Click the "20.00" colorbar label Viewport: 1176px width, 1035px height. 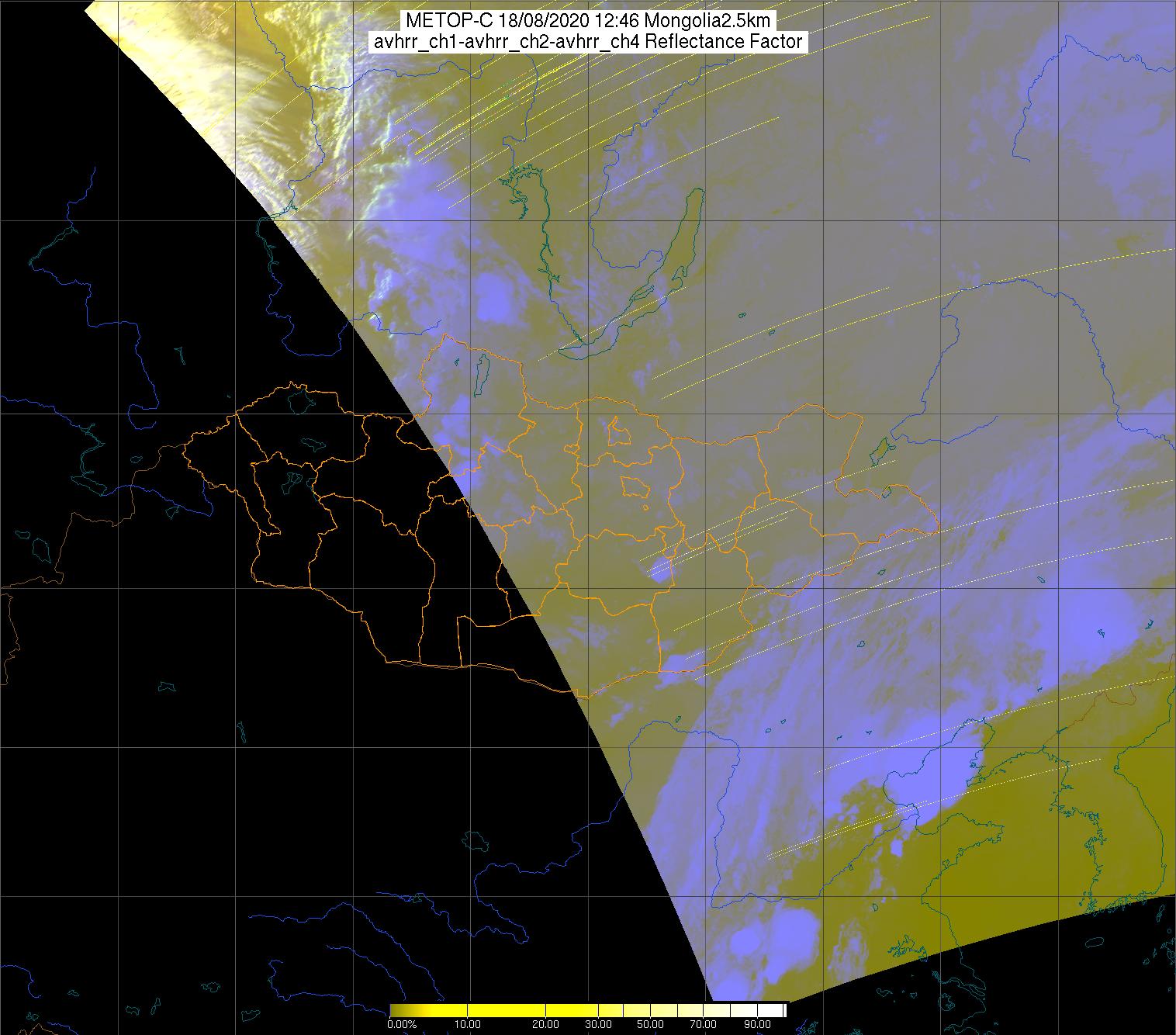click(545, 1026)
